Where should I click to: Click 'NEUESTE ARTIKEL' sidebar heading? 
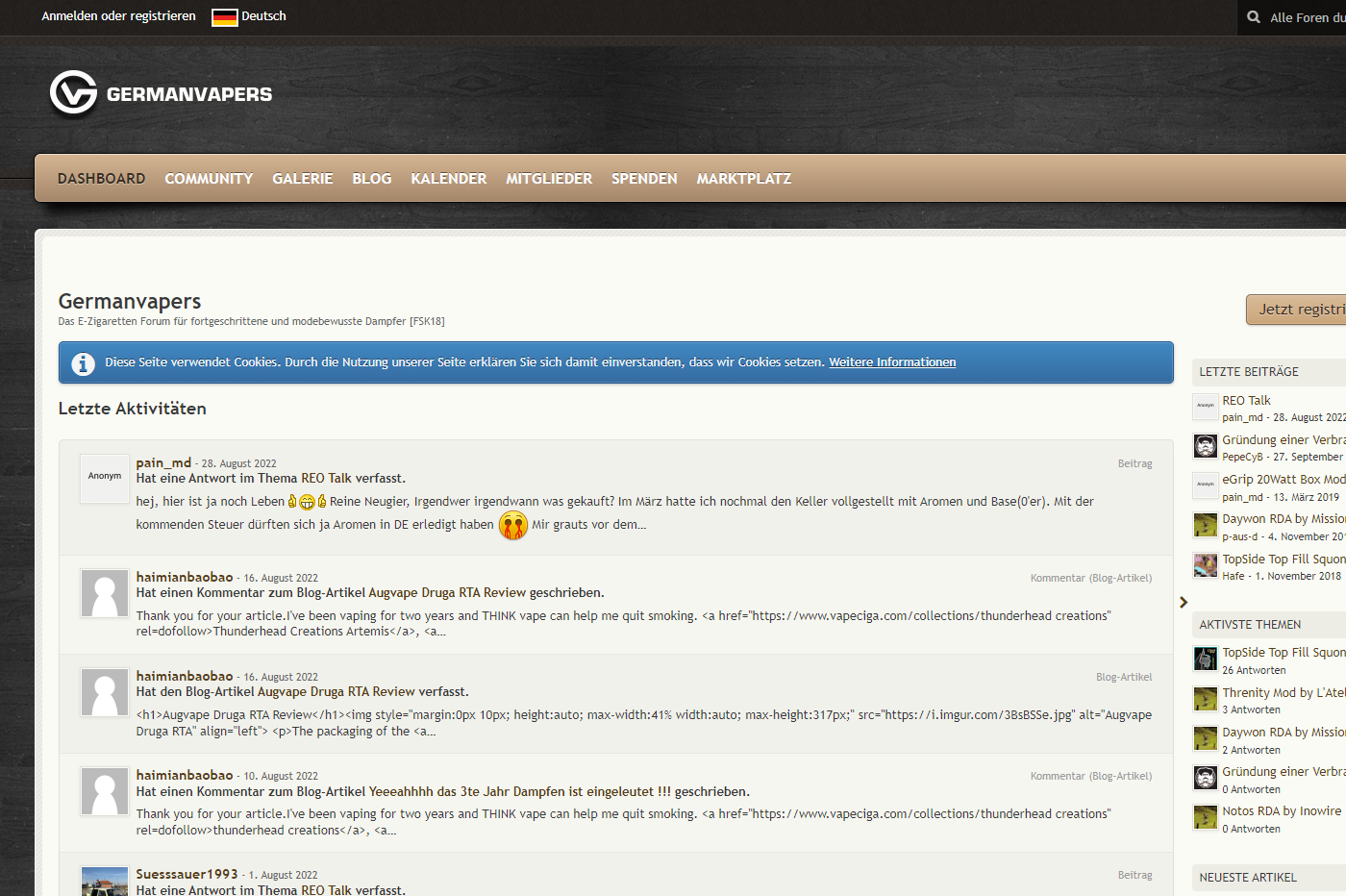(1248, 878)
